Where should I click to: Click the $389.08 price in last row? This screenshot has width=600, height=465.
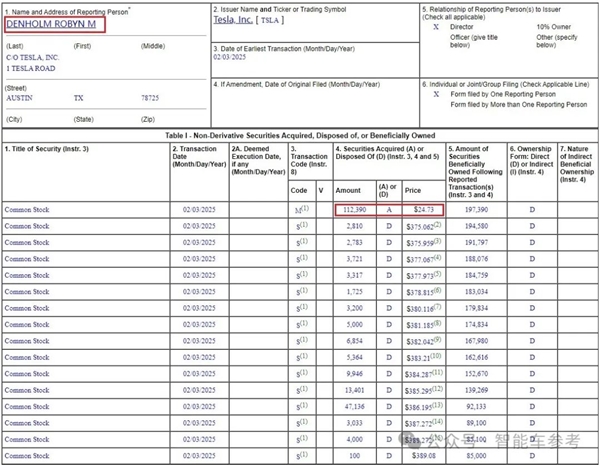pos(423,456)
